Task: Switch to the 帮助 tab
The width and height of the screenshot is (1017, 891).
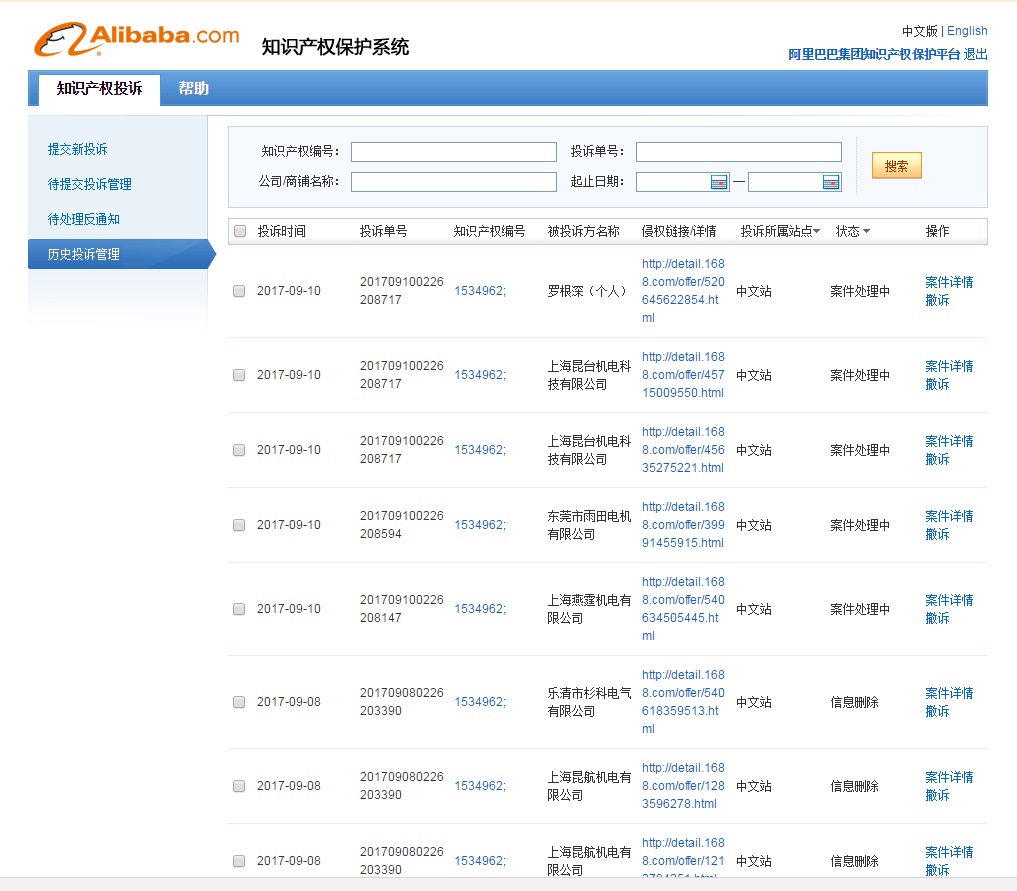Action: tap(194, 88)
